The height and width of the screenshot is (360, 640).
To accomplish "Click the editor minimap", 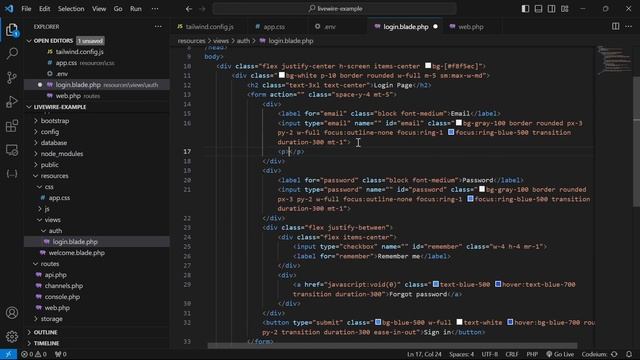I will click(613, 60).
